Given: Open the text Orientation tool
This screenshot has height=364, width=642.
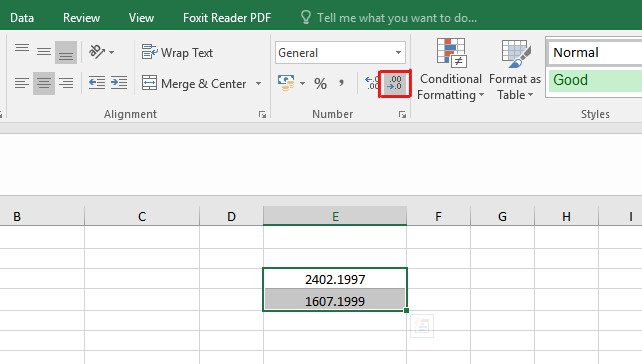Looking at the screenshot, I should (102, 52).
